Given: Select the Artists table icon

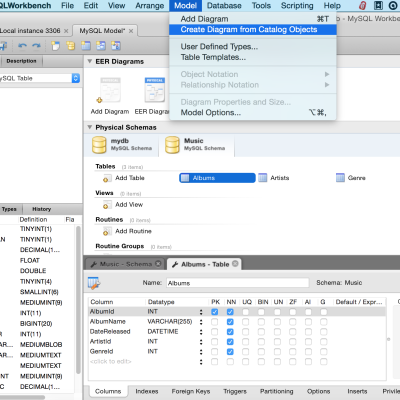Looking at the screenshot, I should coord(263,178).
